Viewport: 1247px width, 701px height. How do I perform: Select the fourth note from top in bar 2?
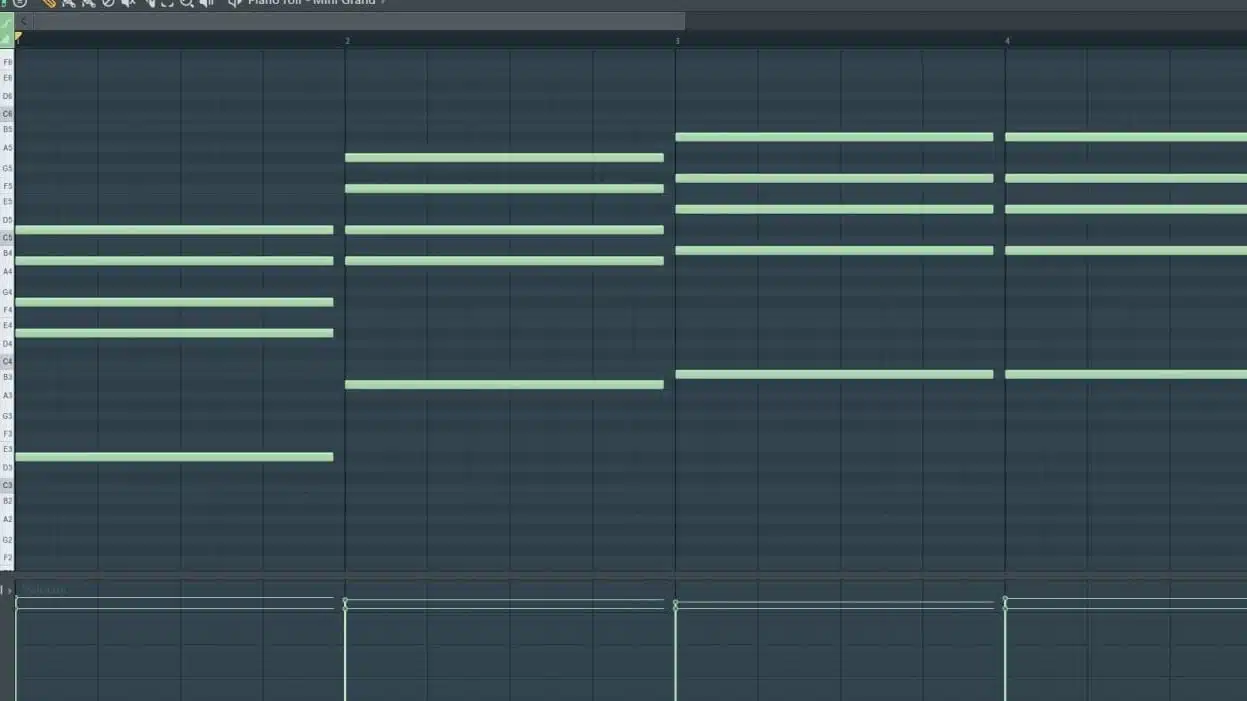[x=504, y=261]
